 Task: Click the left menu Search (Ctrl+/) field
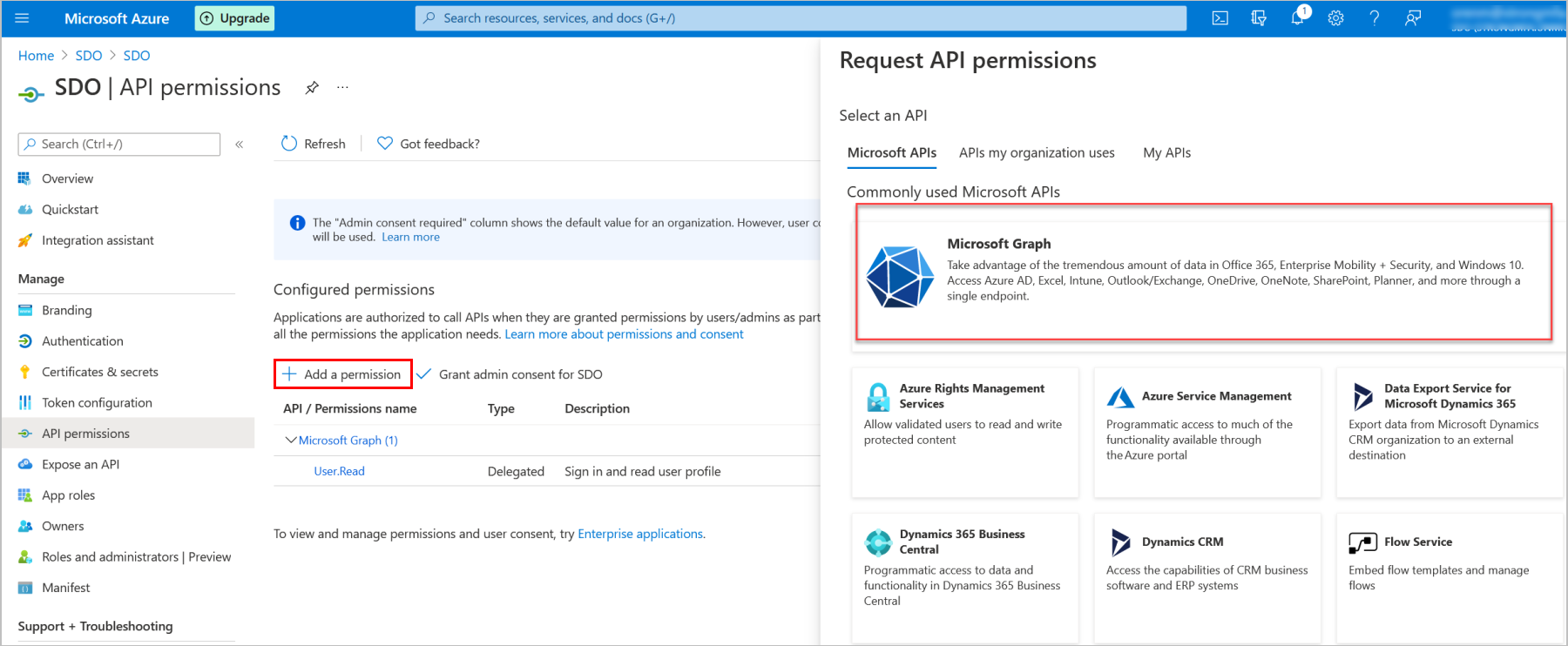[119, 145]
